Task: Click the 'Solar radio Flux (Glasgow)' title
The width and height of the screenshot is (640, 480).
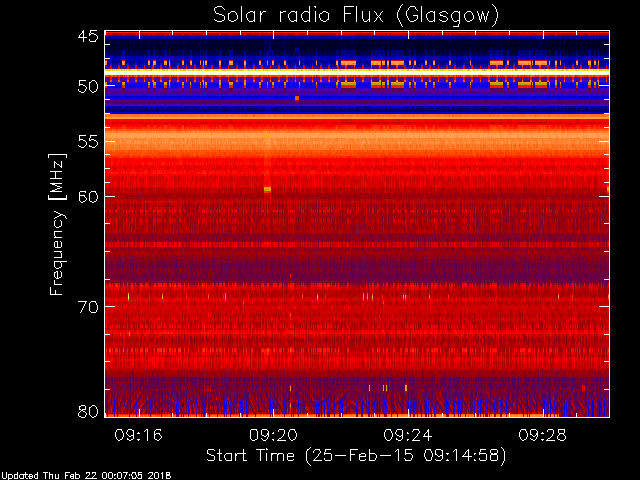Action: 356,16
